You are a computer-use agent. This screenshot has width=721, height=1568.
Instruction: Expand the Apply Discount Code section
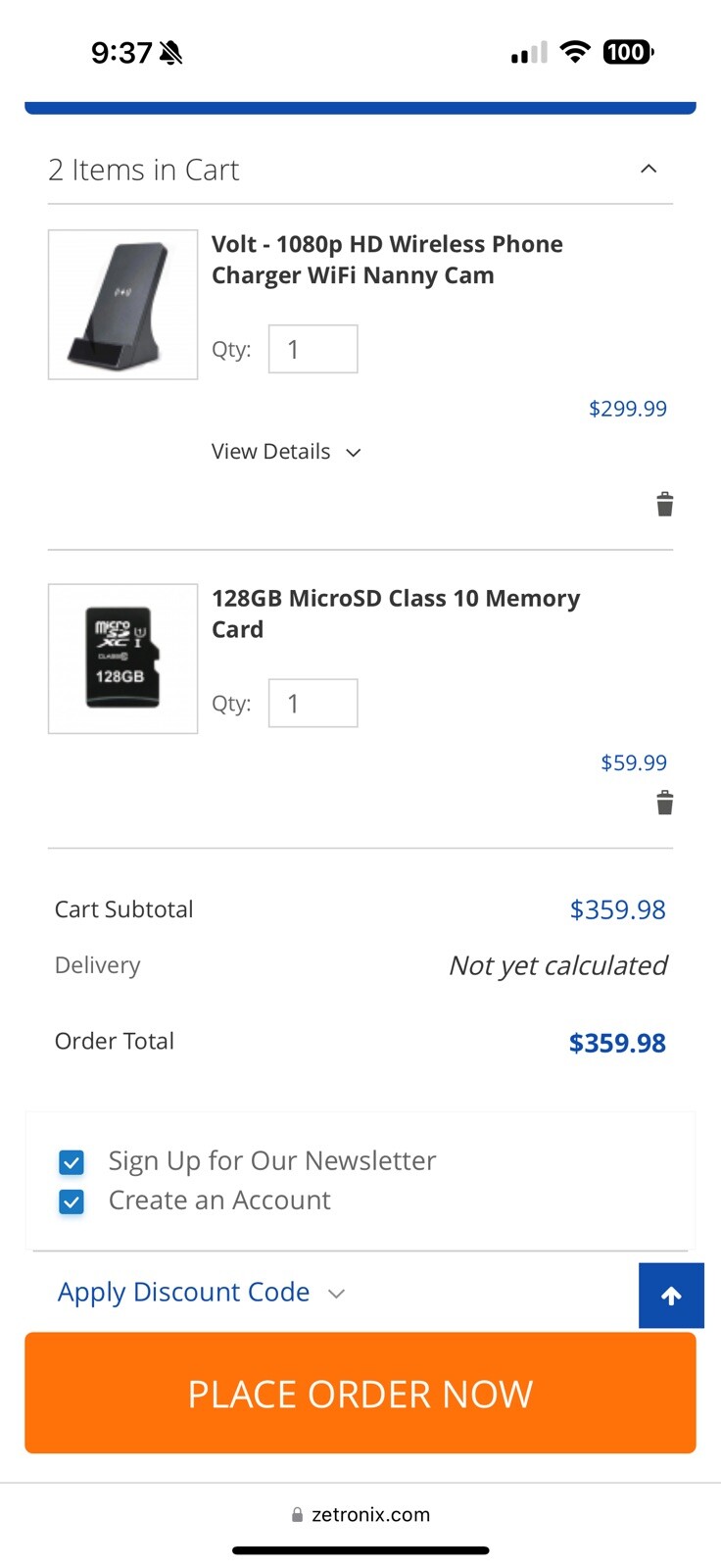pos(201,1292)
